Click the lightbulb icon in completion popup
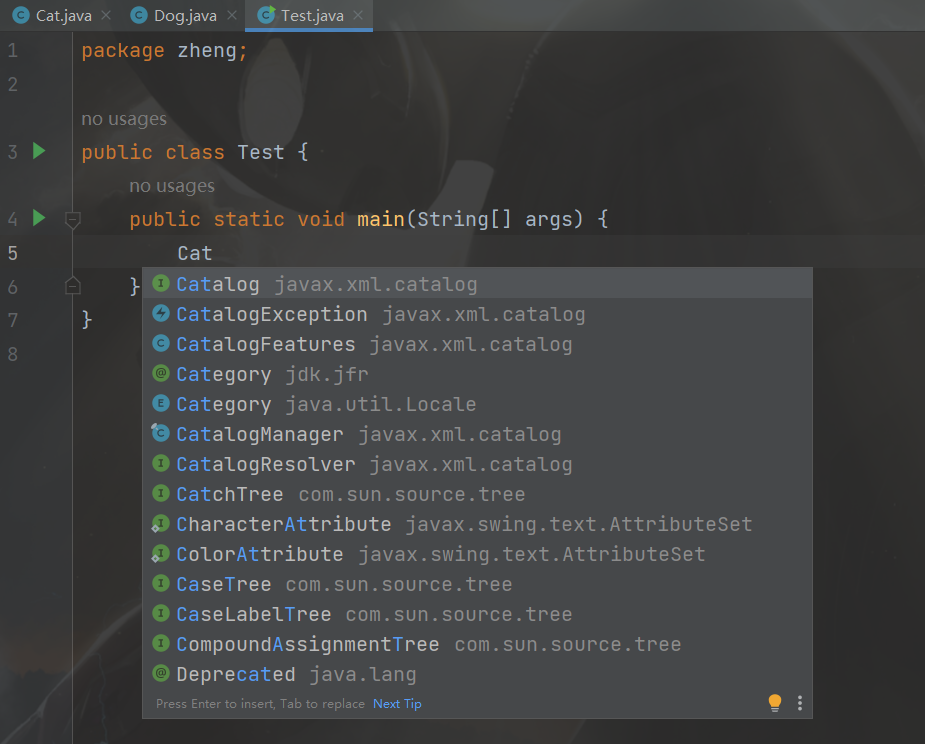925x744 pixels. pos(774,703)
